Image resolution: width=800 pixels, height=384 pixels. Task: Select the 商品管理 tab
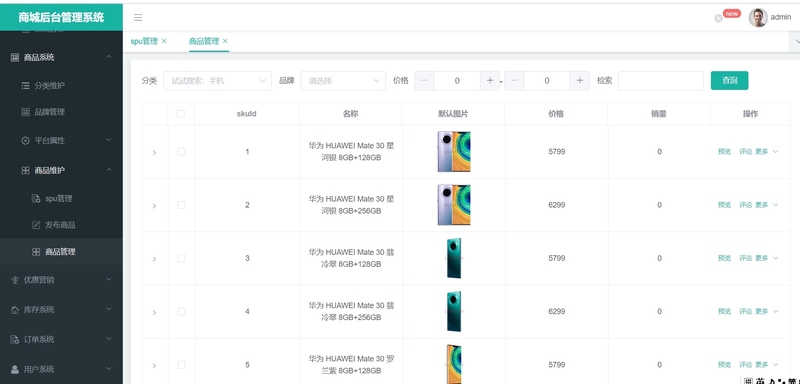click(x=204, y=41)
